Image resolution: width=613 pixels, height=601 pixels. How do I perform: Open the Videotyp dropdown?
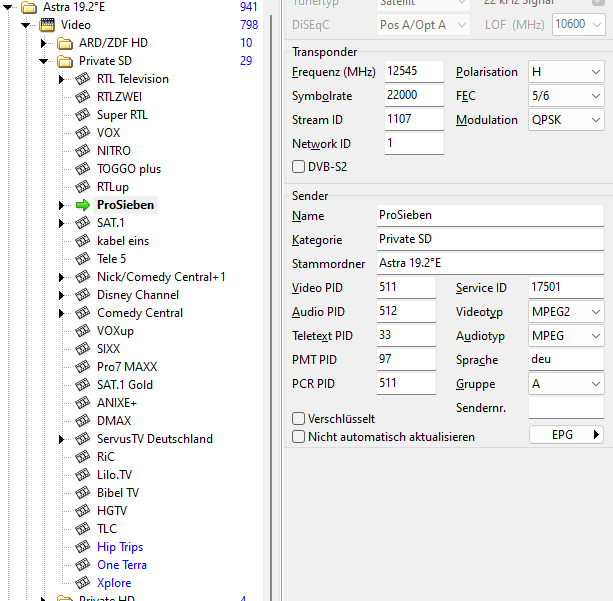(566, 312)
